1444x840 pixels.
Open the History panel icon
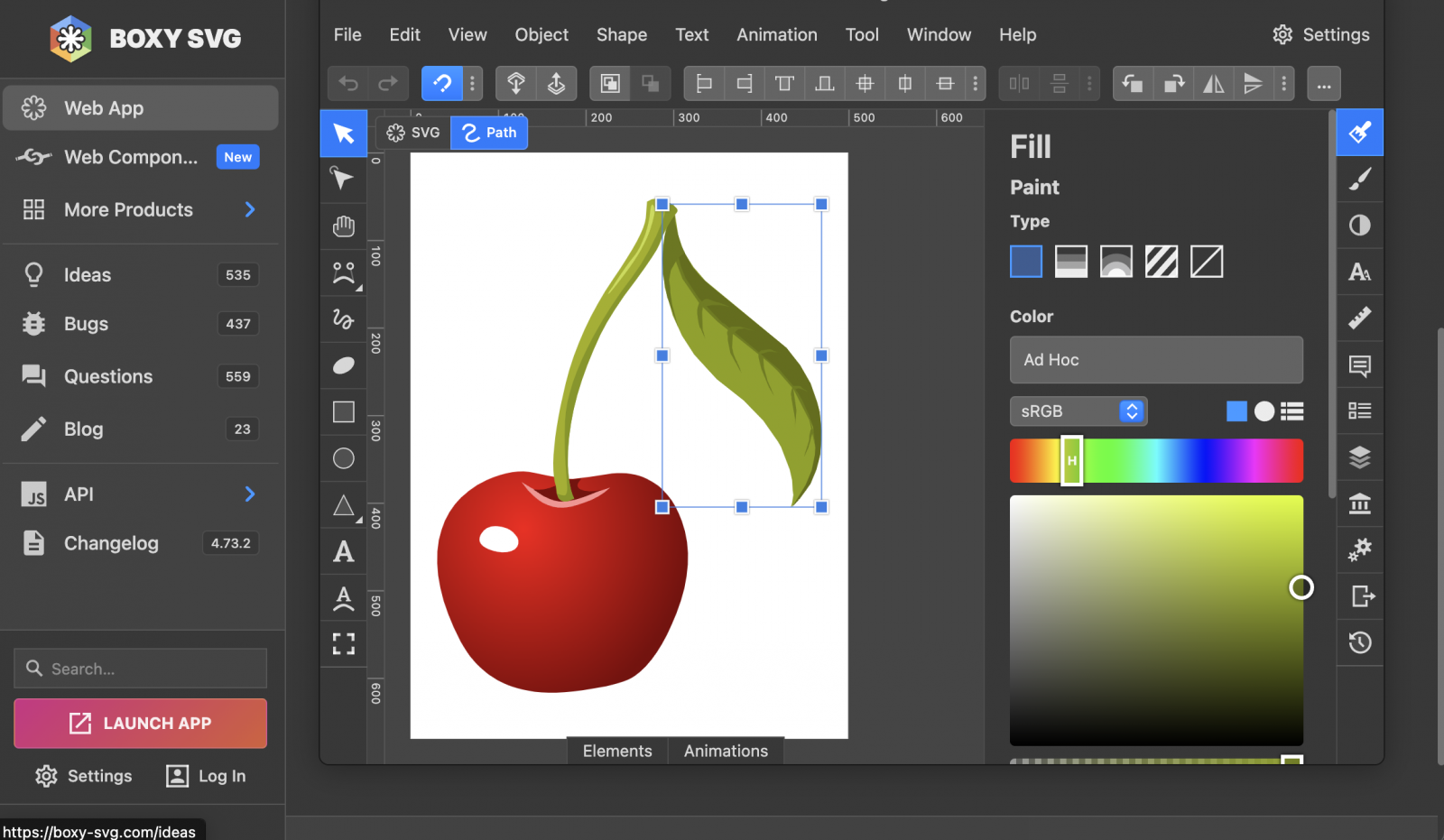point(1359,642)
